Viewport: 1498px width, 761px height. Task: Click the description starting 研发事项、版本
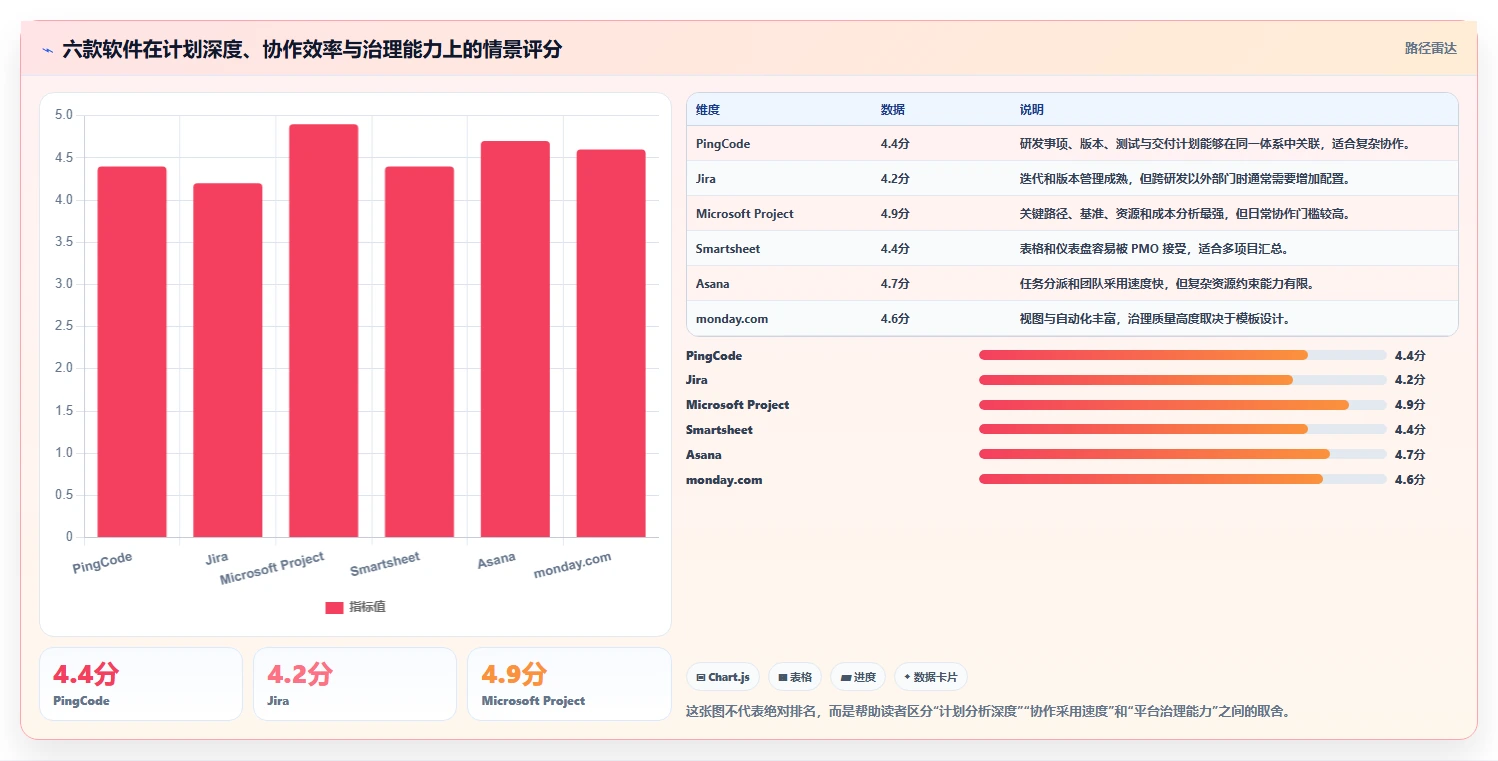(x=1215, y=144)
